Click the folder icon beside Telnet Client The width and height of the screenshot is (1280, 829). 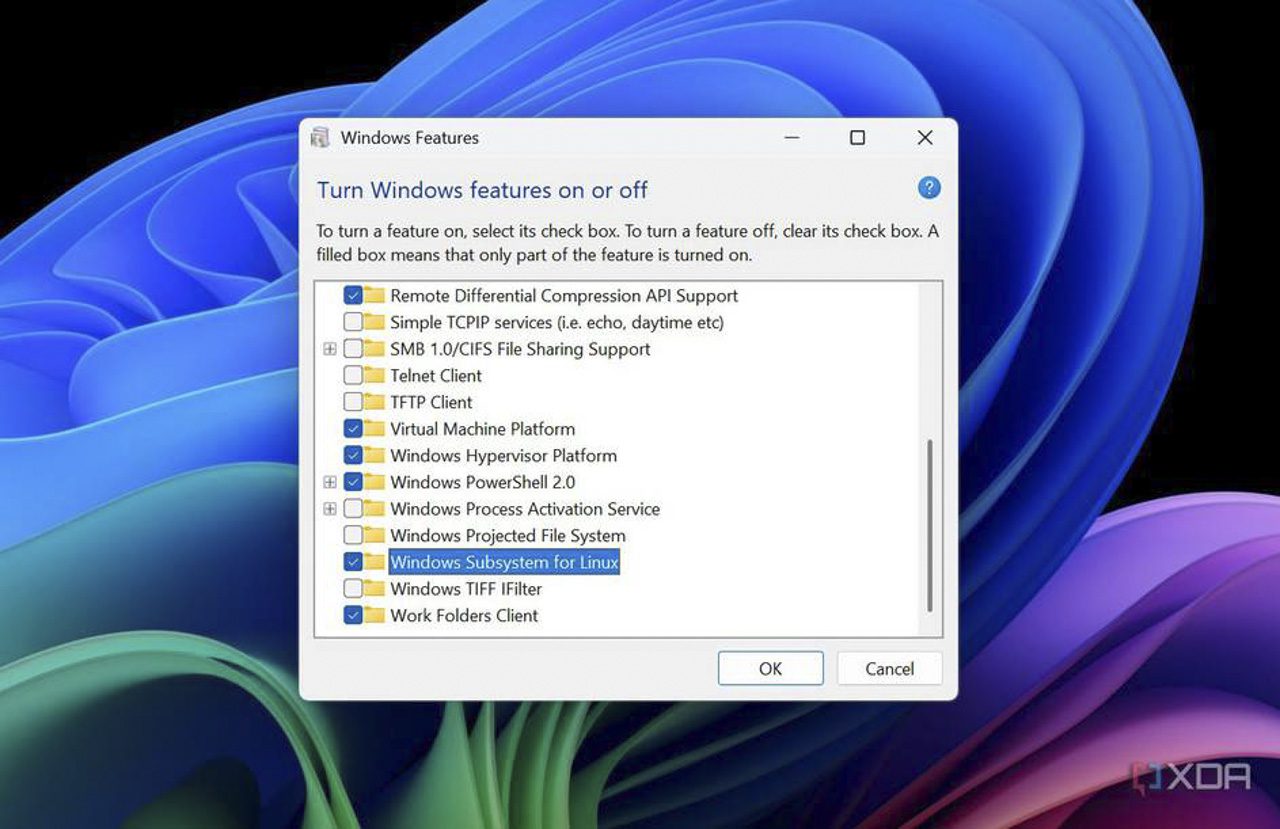(x=375, y=376)
